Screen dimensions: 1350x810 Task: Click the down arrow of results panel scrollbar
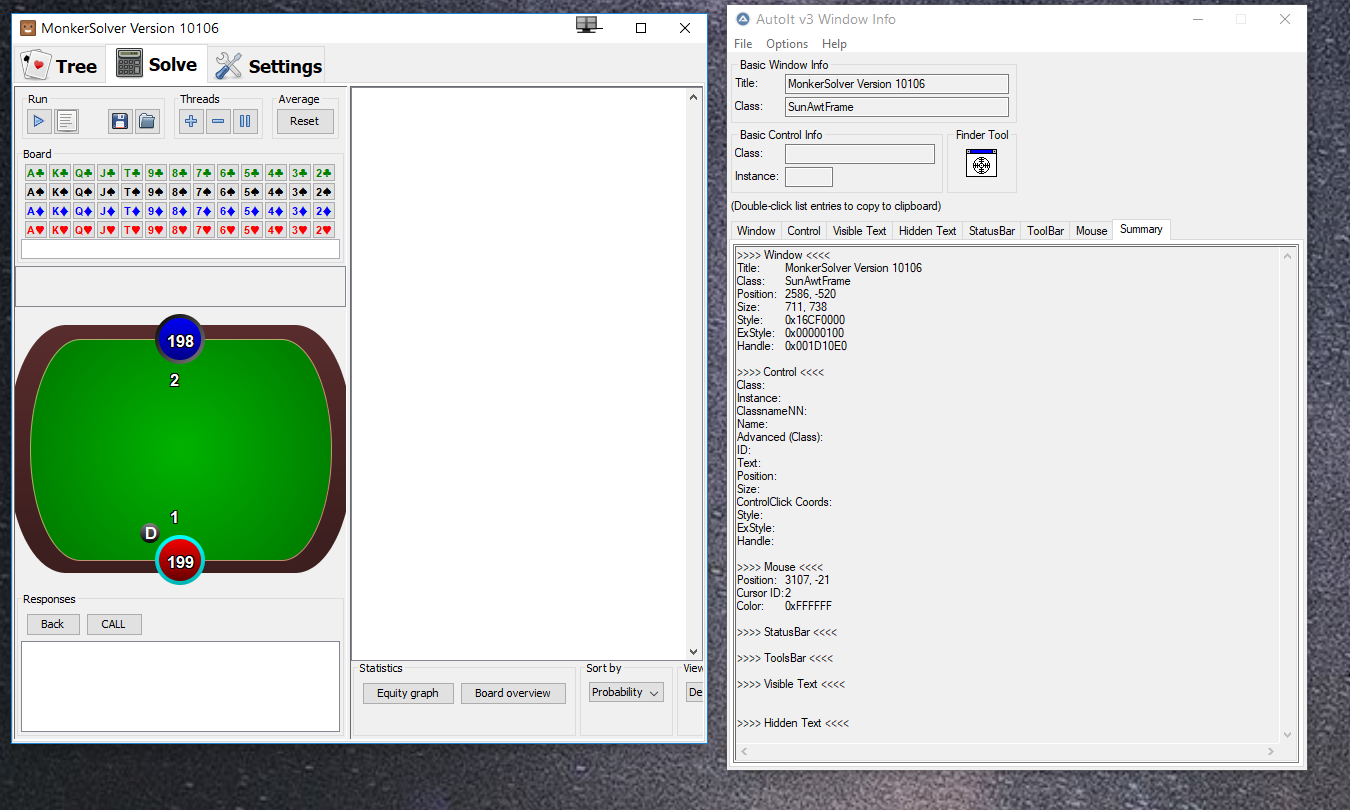[694, 651]
